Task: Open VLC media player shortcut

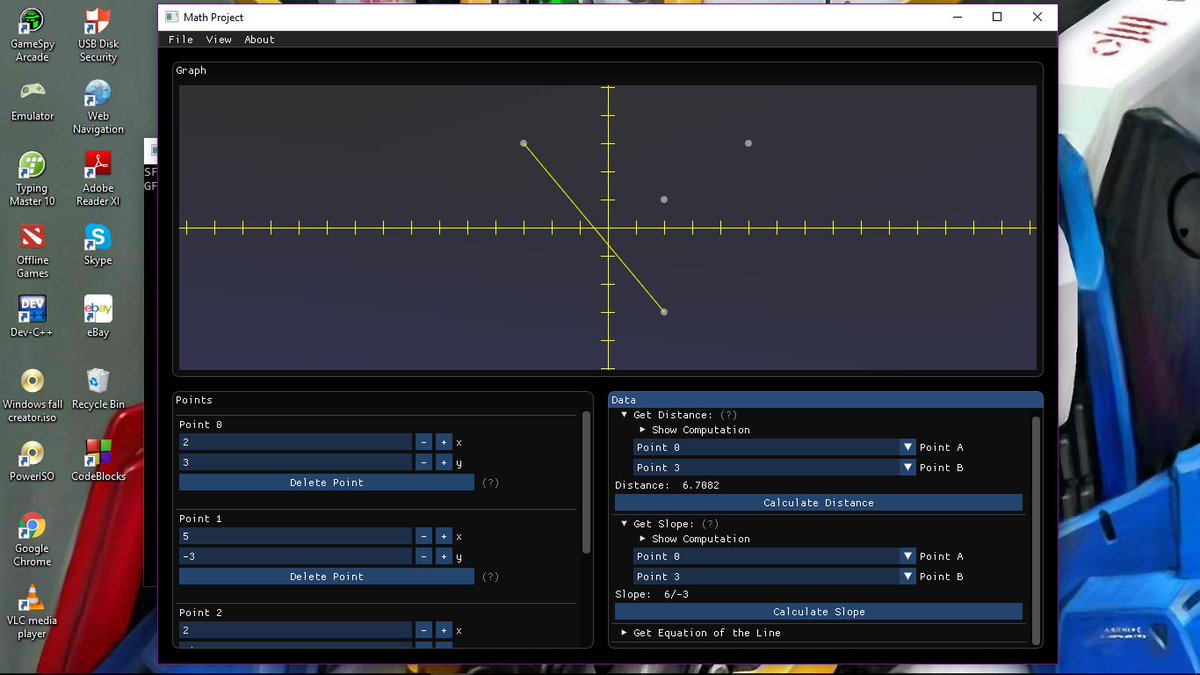Action: 32,611
